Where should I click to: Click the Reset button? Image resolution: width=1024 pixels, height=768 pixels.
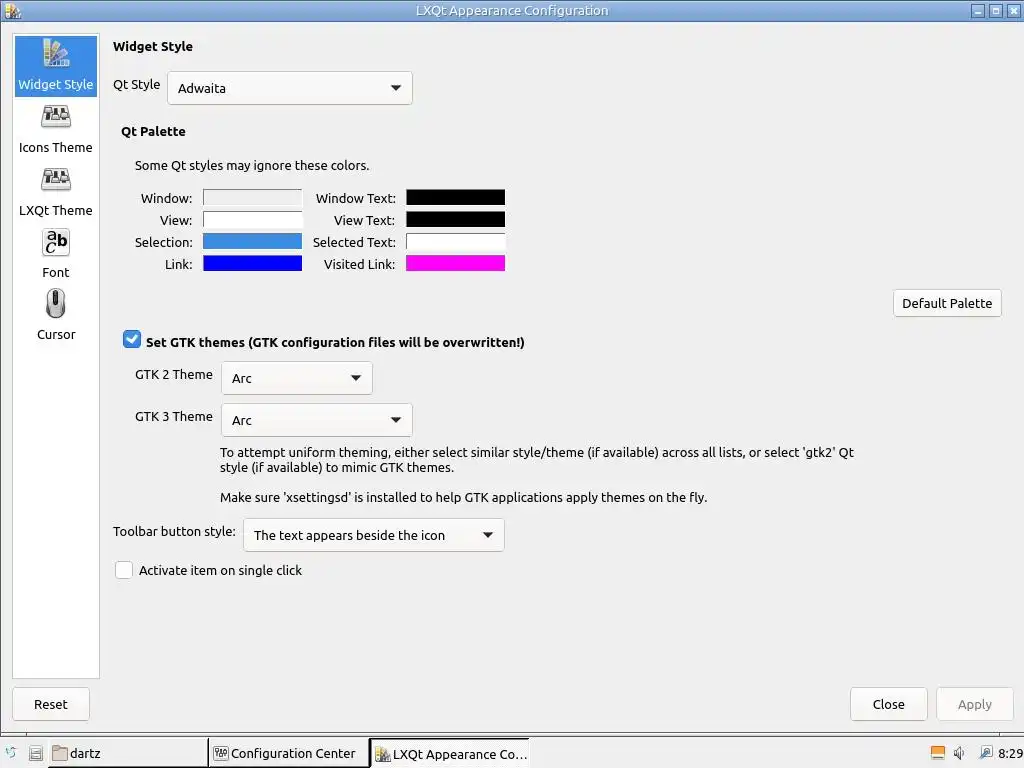pos(51,704)
